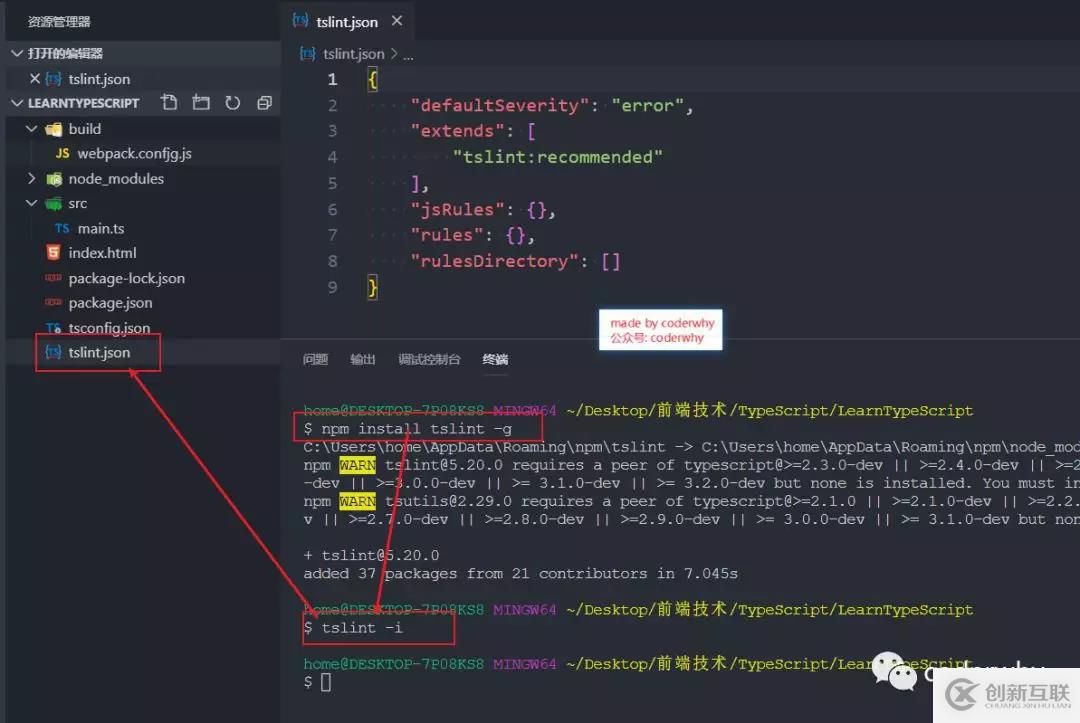Image resolution: width=1080 pixels, height=723 pixels.
Task: Click the npm icon of package.json
Action: 53,302
